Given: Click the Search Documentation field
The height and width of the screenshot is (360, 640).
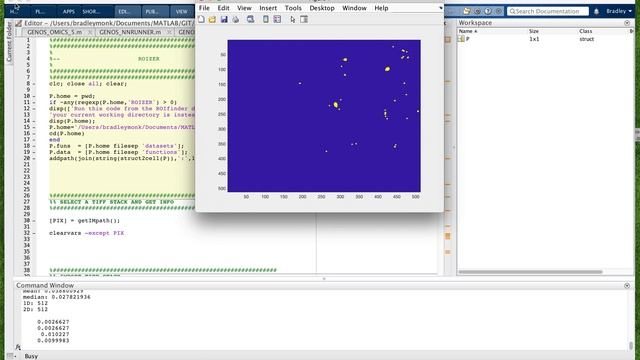Looking at the screenshot, I should tap(548, 11).
